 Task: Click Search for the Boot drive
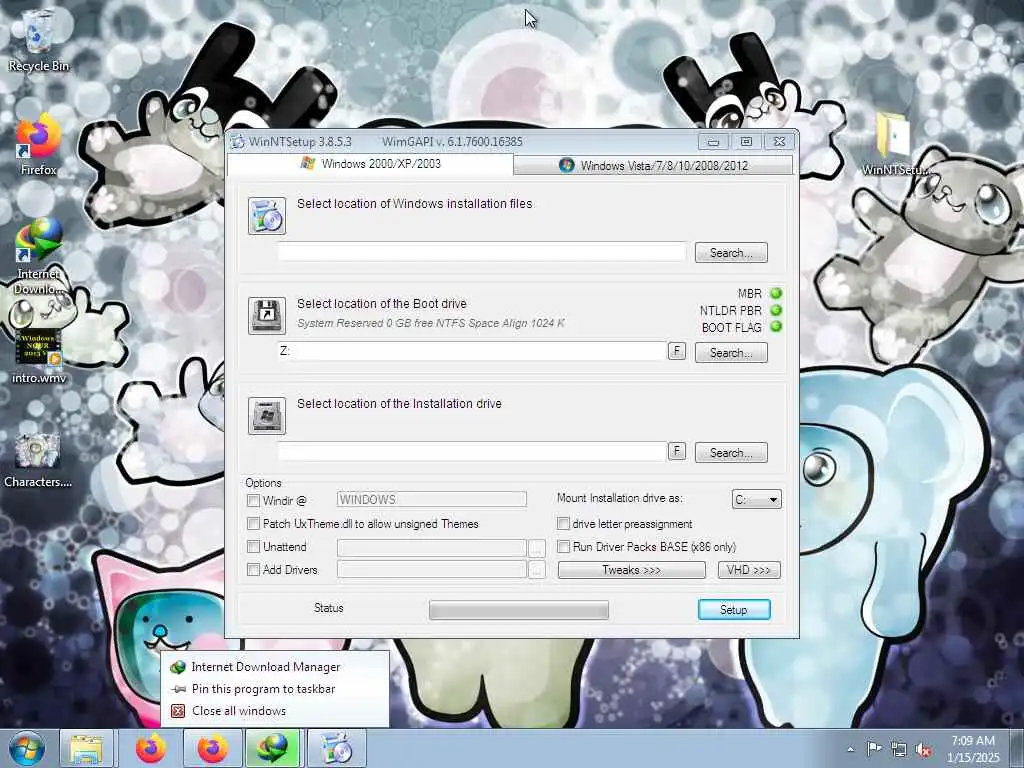(731, 353)
